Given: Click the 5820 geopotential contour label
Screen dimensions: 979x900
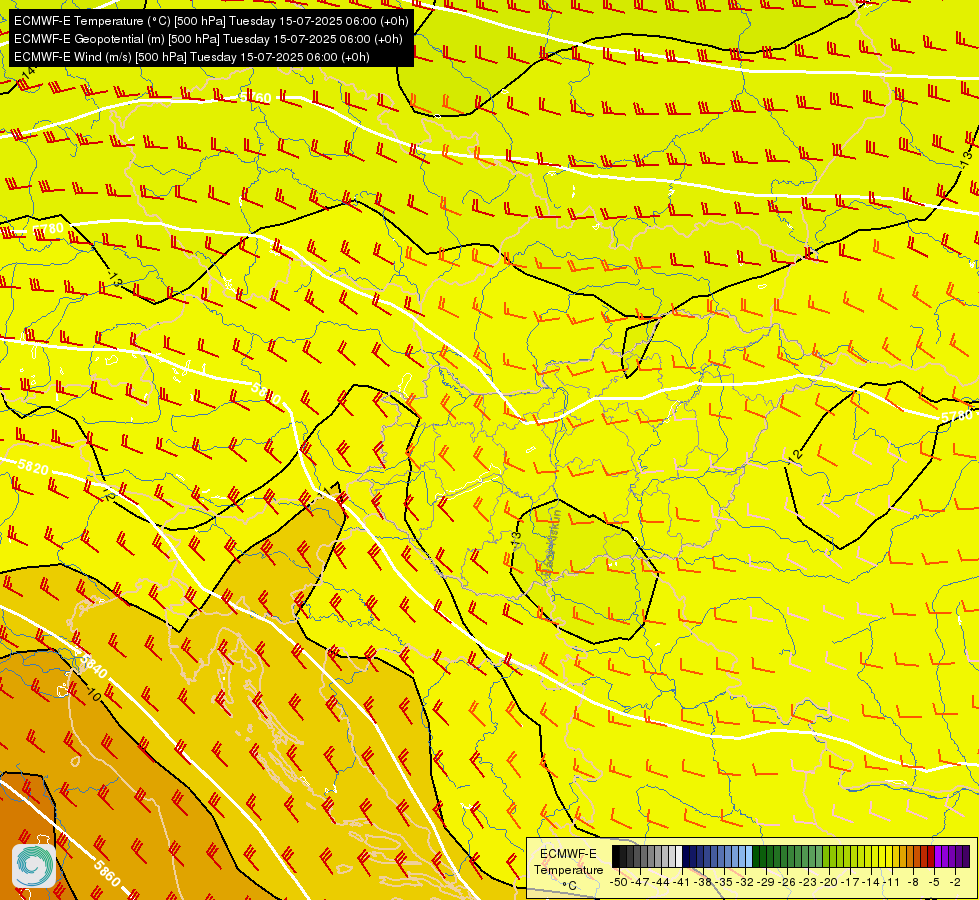Looking at the screenshot, I should click(x=32, y=467).
